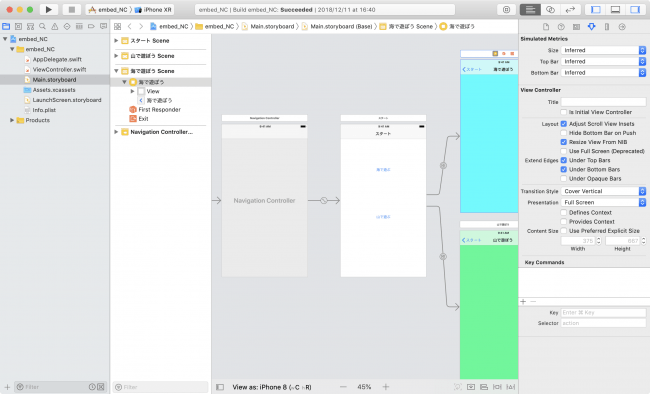
Task: Open the Presentation dropdown
Action: pyautogui.click(x=603, y=202)
